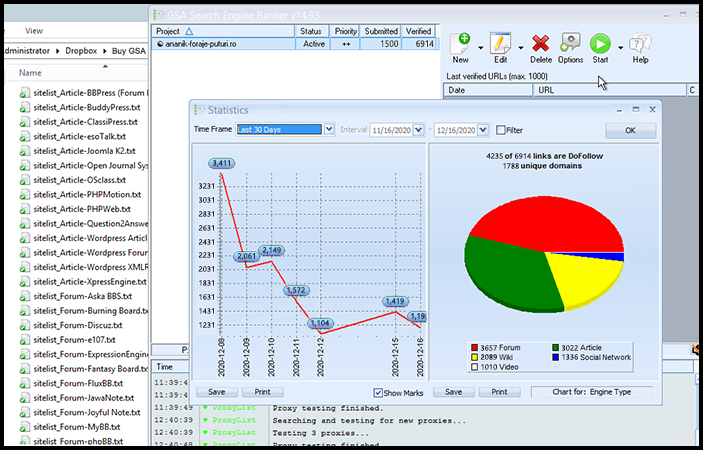Viewport: 703px width, 450px height.
Task: Select file sitelist_Article-ClassiPress.txt
Action: tap(85, 122)
